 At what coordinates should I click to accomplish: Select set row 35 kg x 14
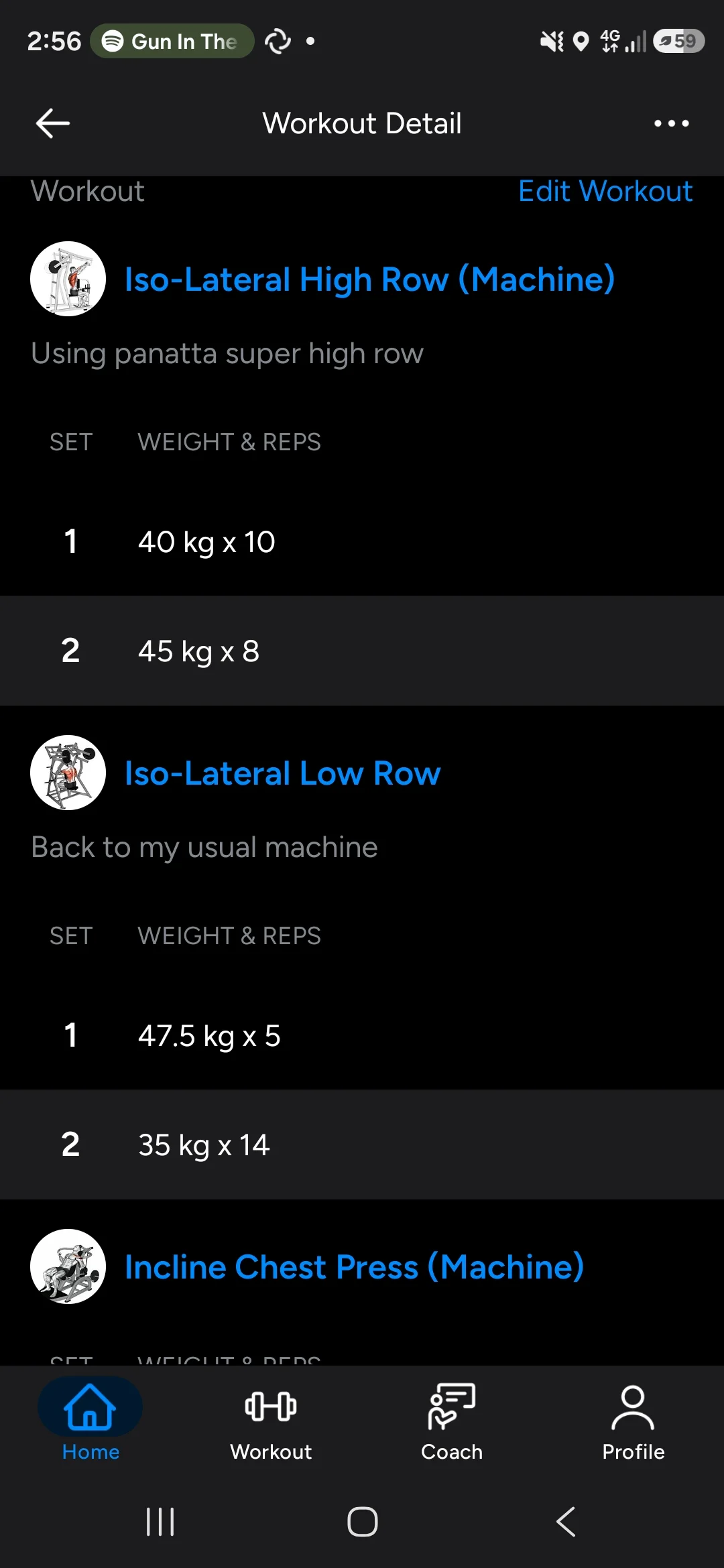[x=362, y=1145]
